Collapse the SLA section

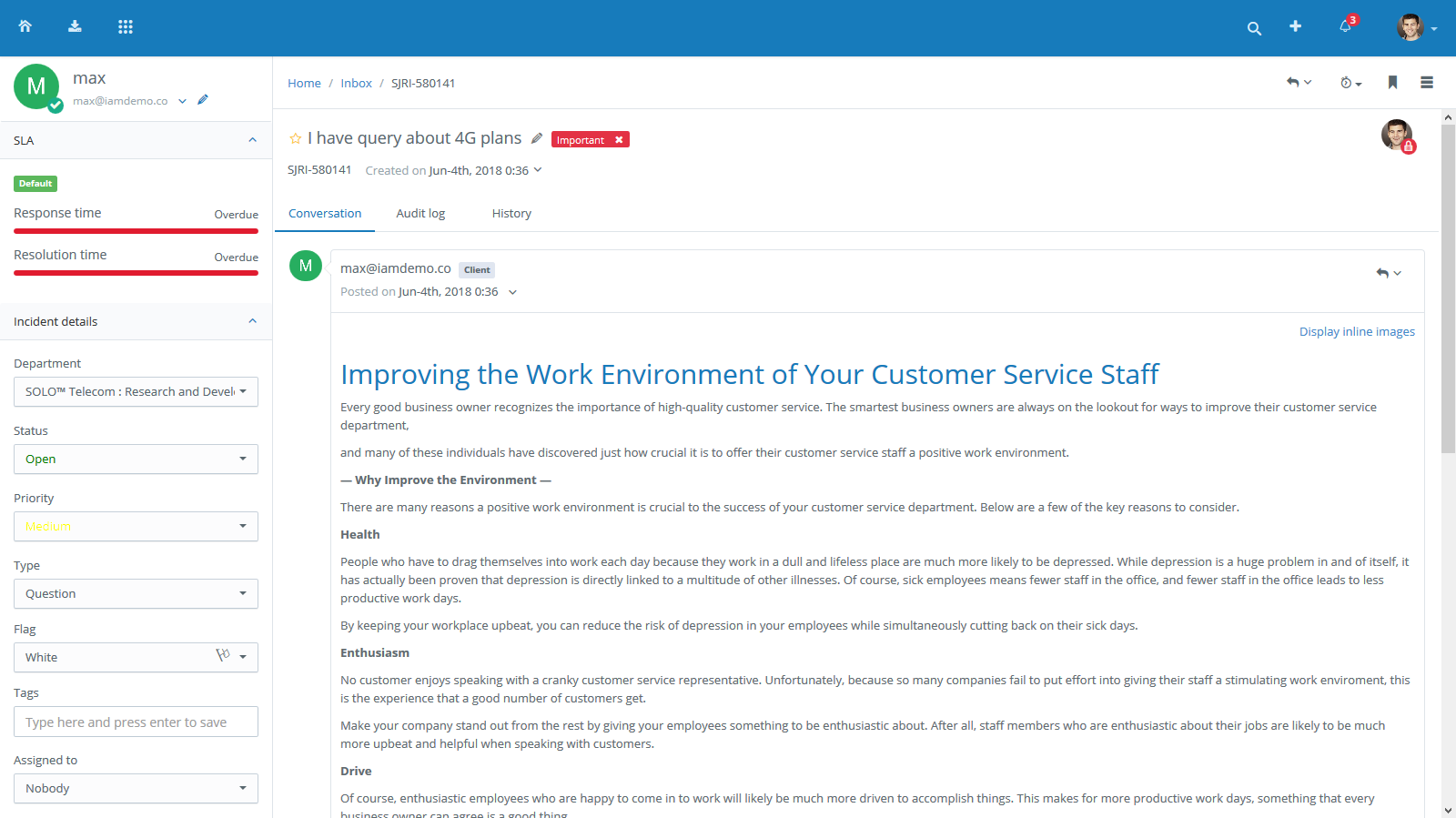coord(252,140)
